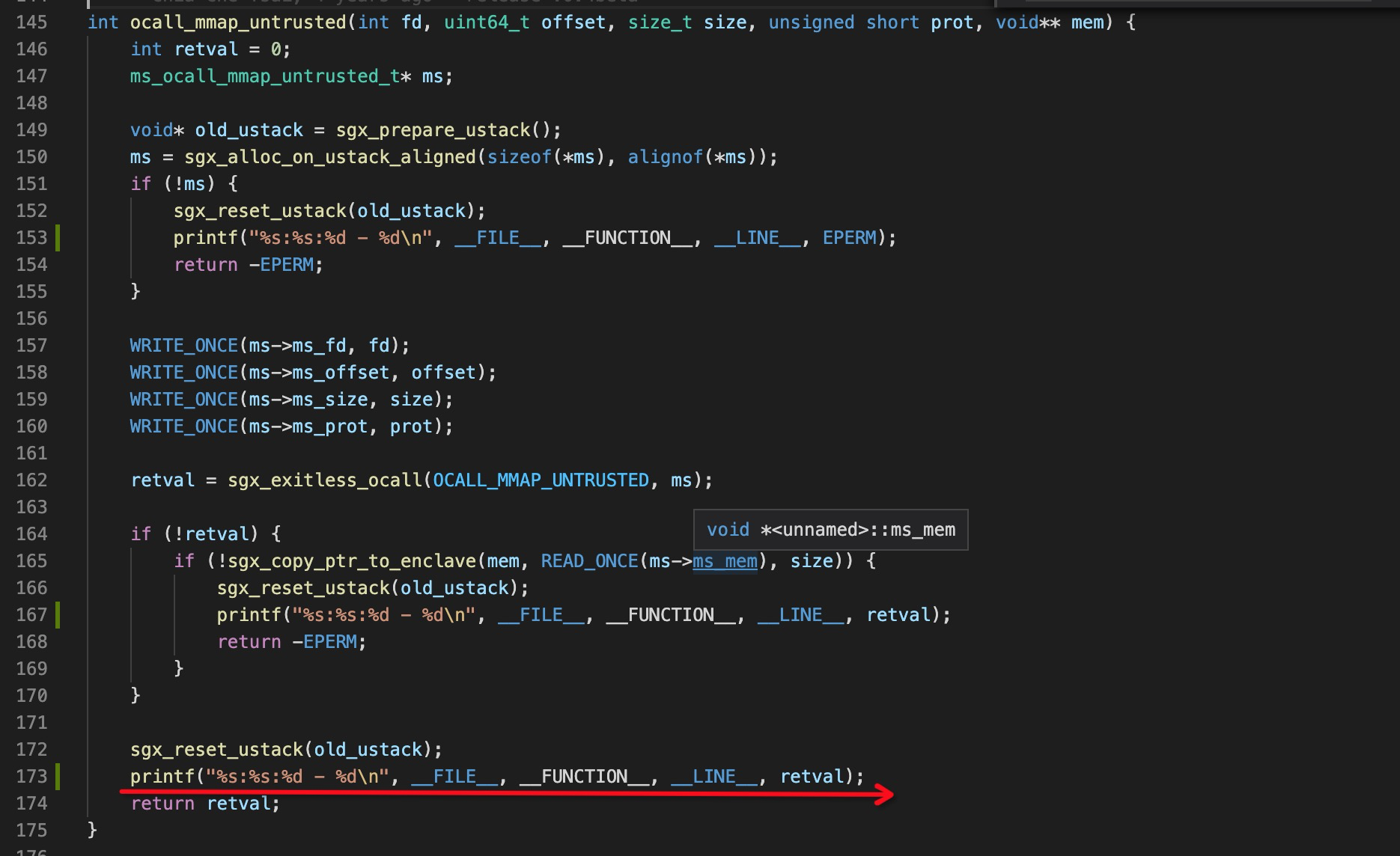
Task: Click old_ustack variable declaration on line 149
Action: [x=249, y=130]
